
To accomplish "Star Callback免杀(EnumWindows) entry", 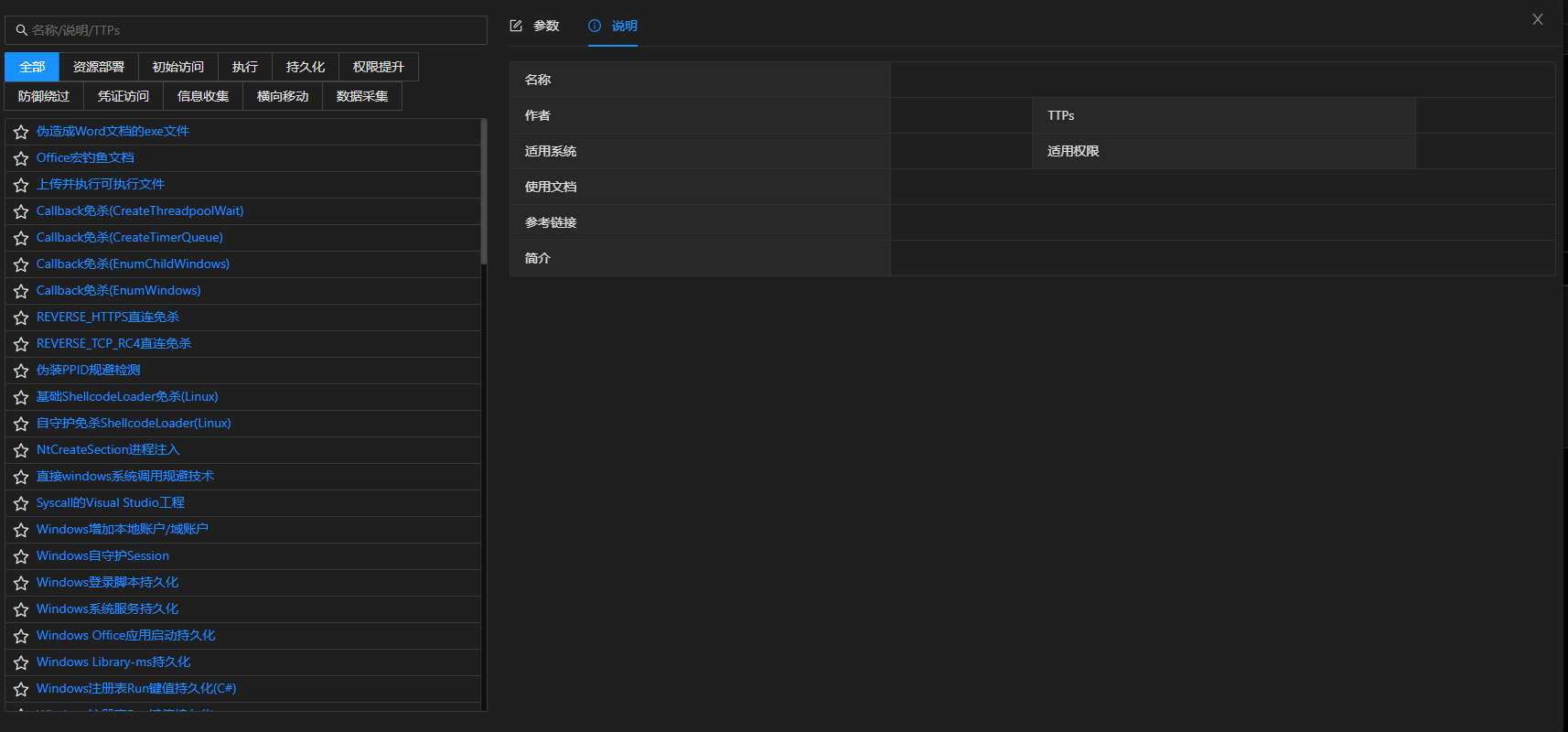I will (21, 291).
